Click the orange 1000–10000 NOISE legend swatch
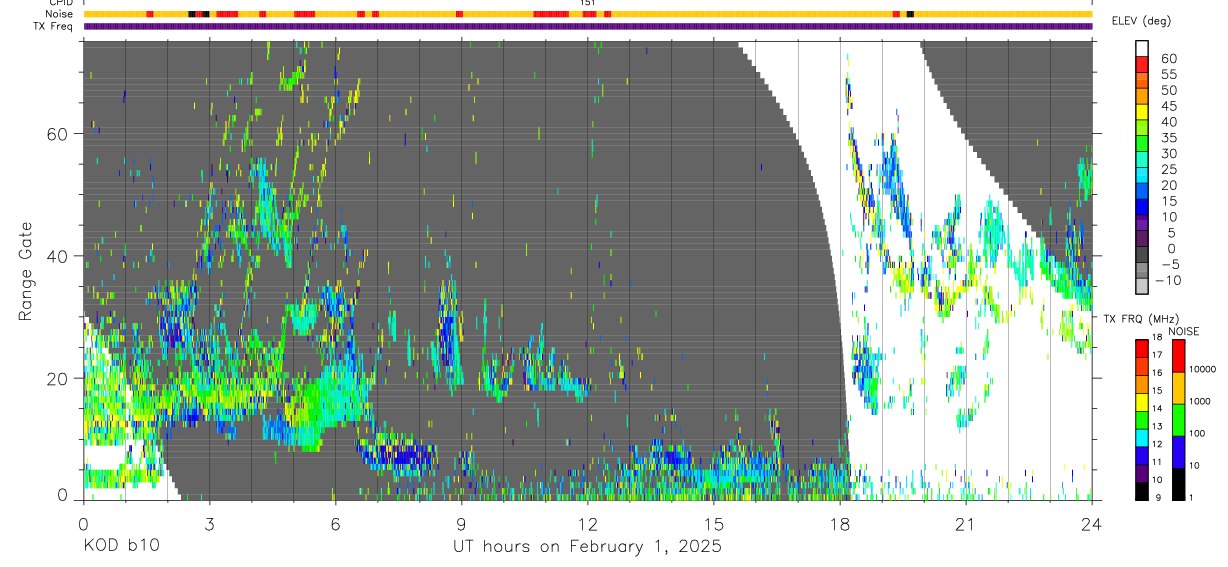The height and width of the screenshot is (567, 1228). point(1178,388)
